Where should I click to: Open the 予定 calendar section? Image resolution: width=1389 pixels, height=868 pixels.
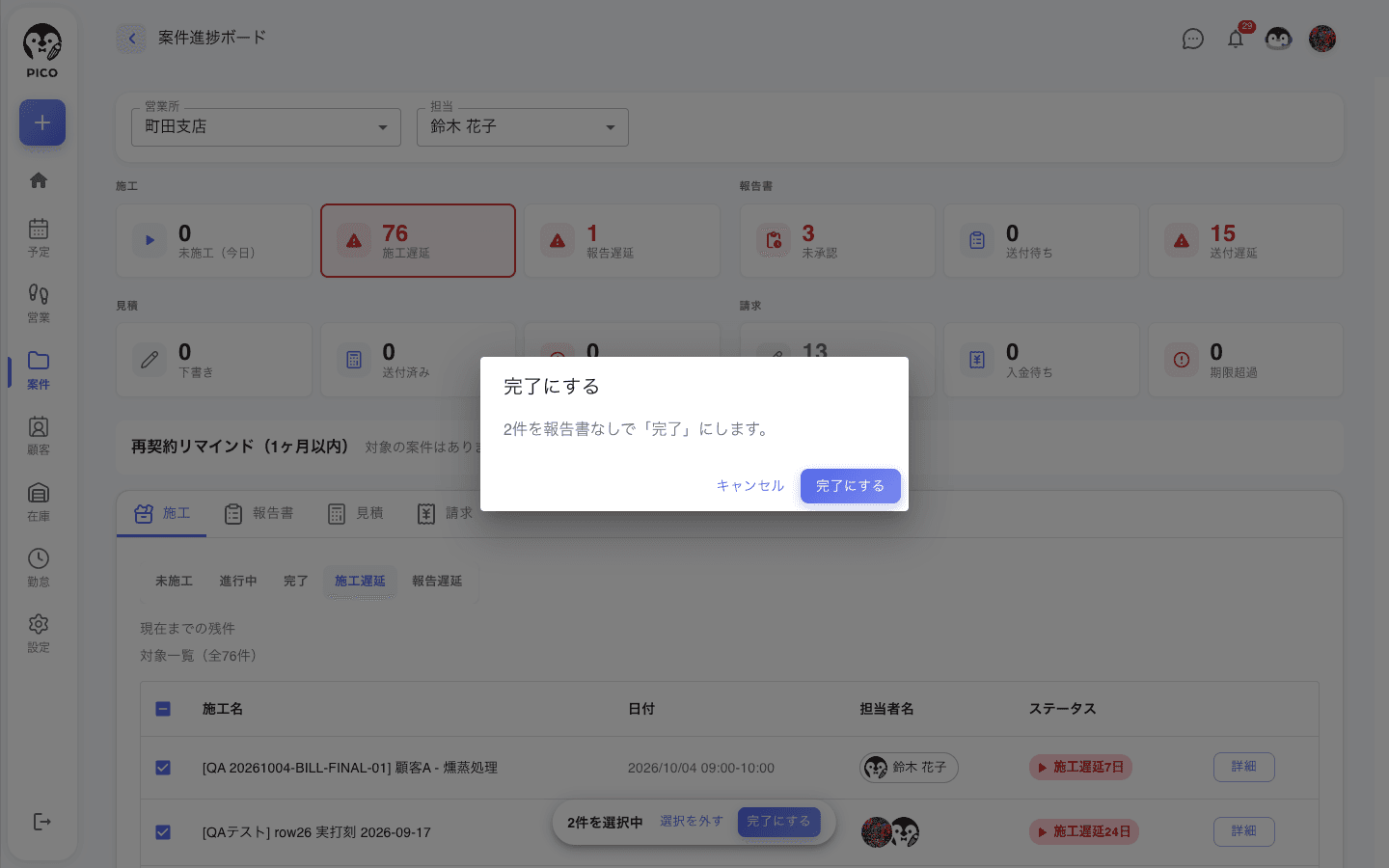click(39, 237)
